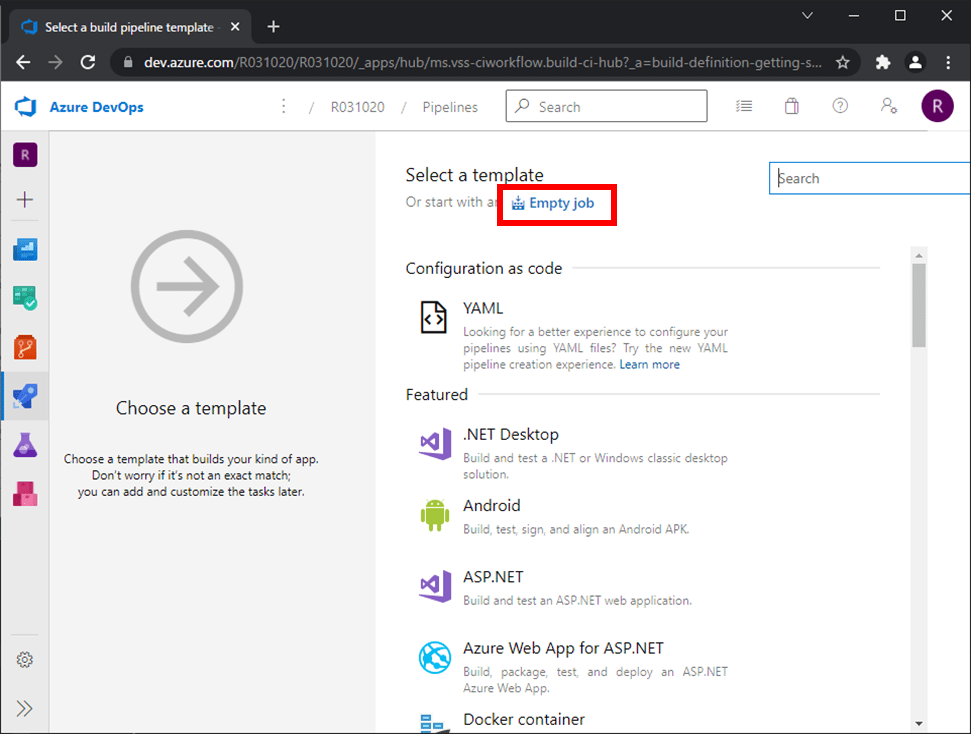The image size is (971, 734).
Task: Click the address bar URL
Action: (x=483, y=62)
